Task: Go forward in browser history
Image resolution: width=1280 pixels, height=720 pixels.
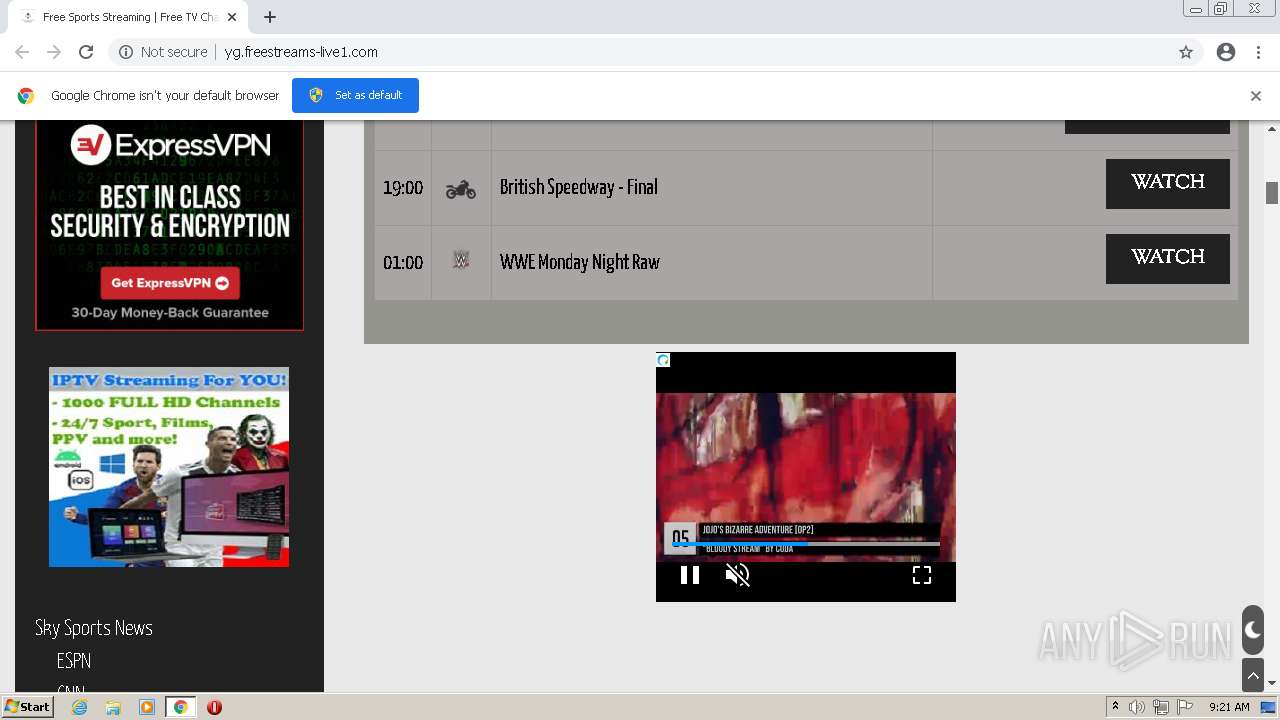Action: [54, 52]
